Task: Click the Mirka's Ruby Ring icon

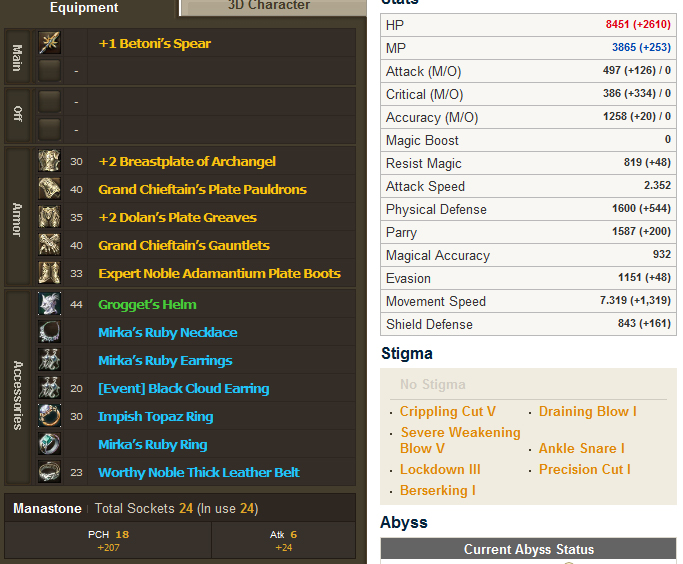Action: 49,444
